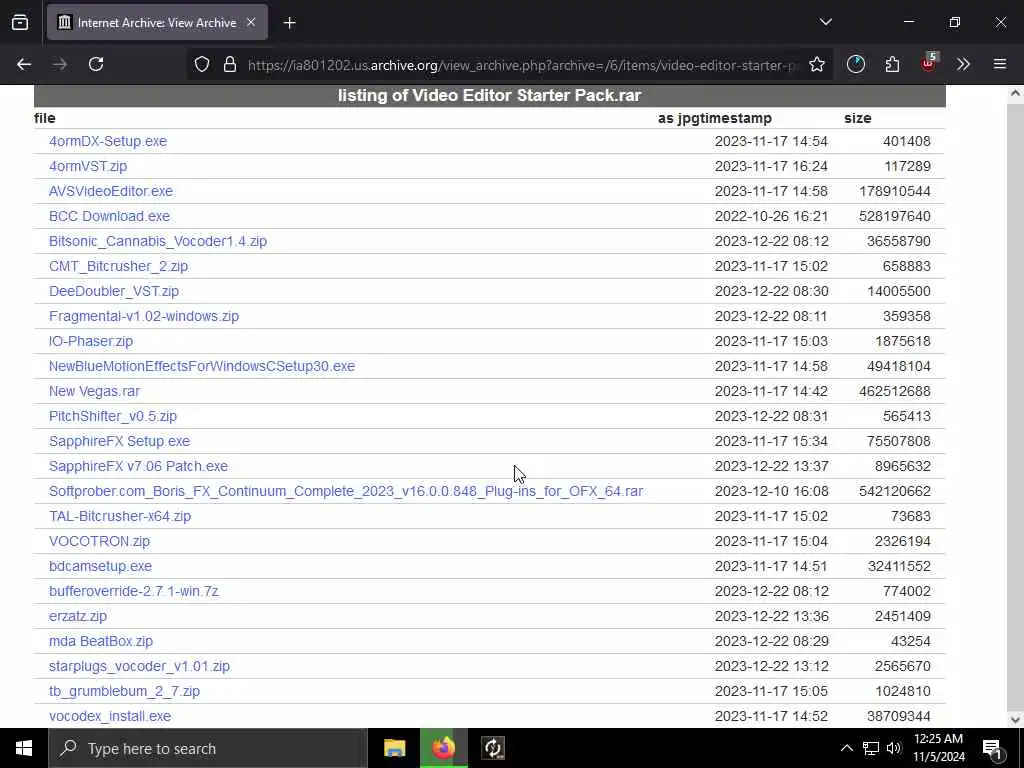
Task: Go back to the previous page
Action: tap(24, 64)
